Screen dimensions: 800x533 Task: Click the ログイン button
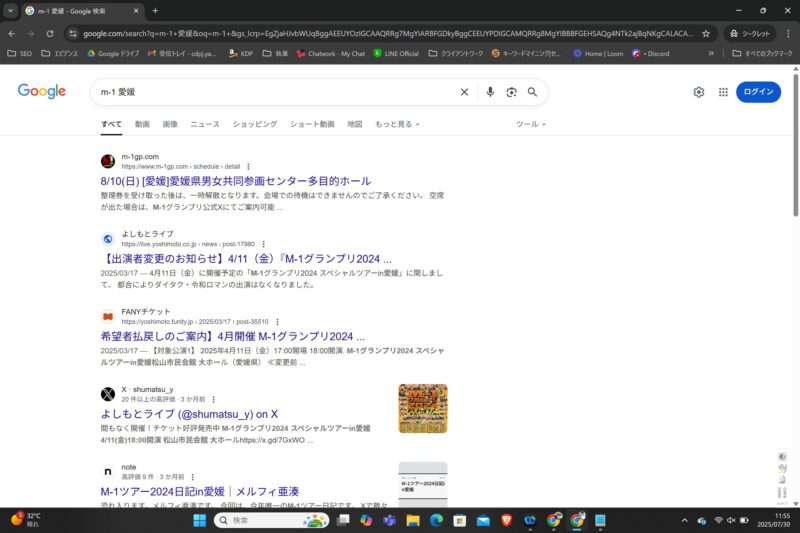click(758, 92)
